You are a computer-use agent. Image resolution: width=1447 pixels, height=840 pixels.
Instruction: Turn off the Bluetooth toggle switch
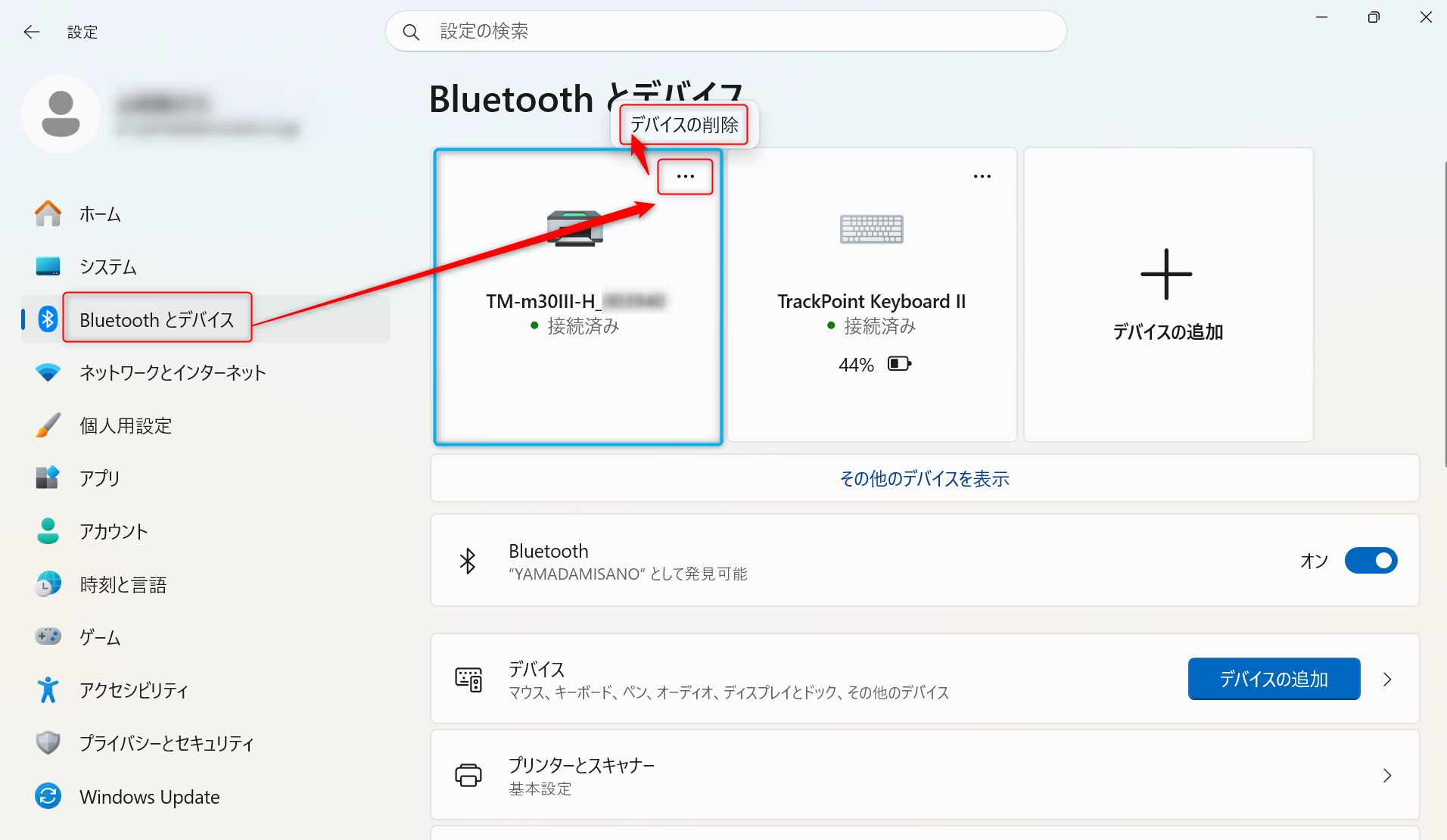[1371, 561]
